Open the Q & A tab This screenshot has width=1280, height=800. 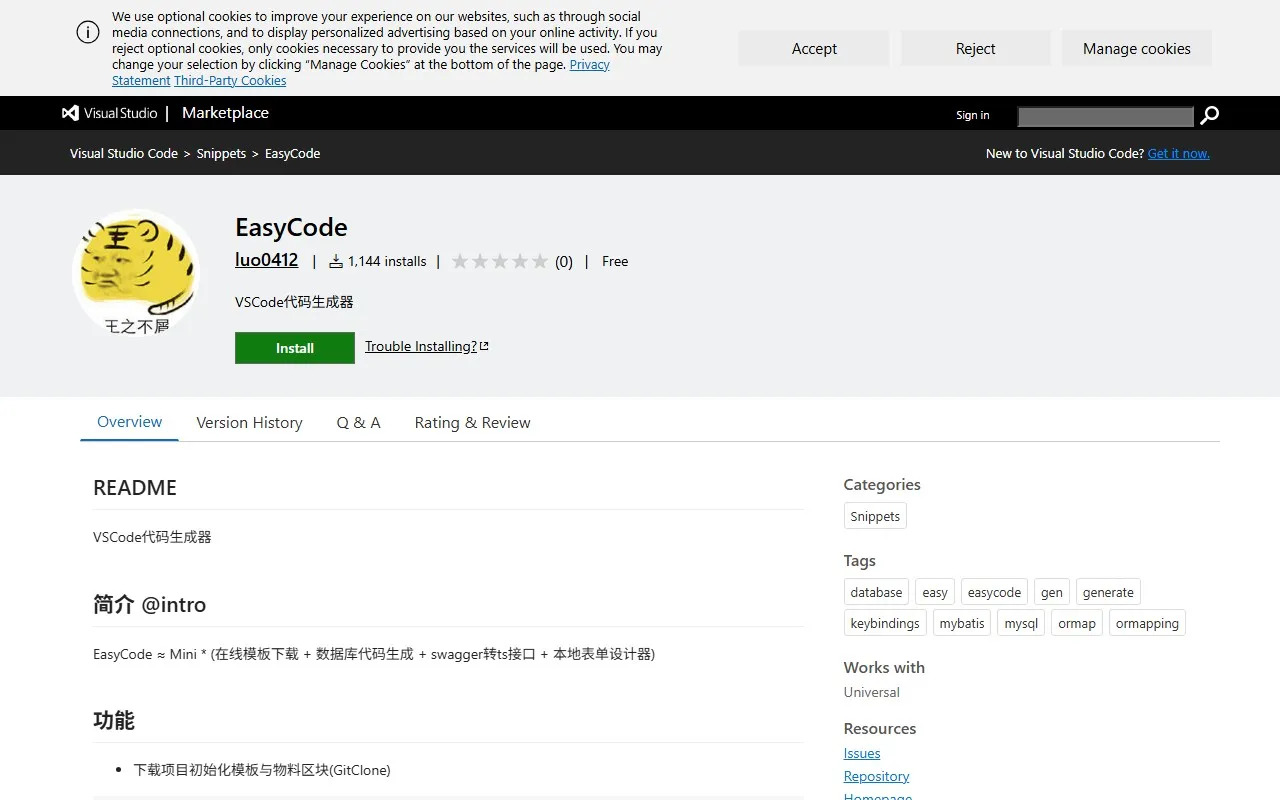(x=358, y=422)
